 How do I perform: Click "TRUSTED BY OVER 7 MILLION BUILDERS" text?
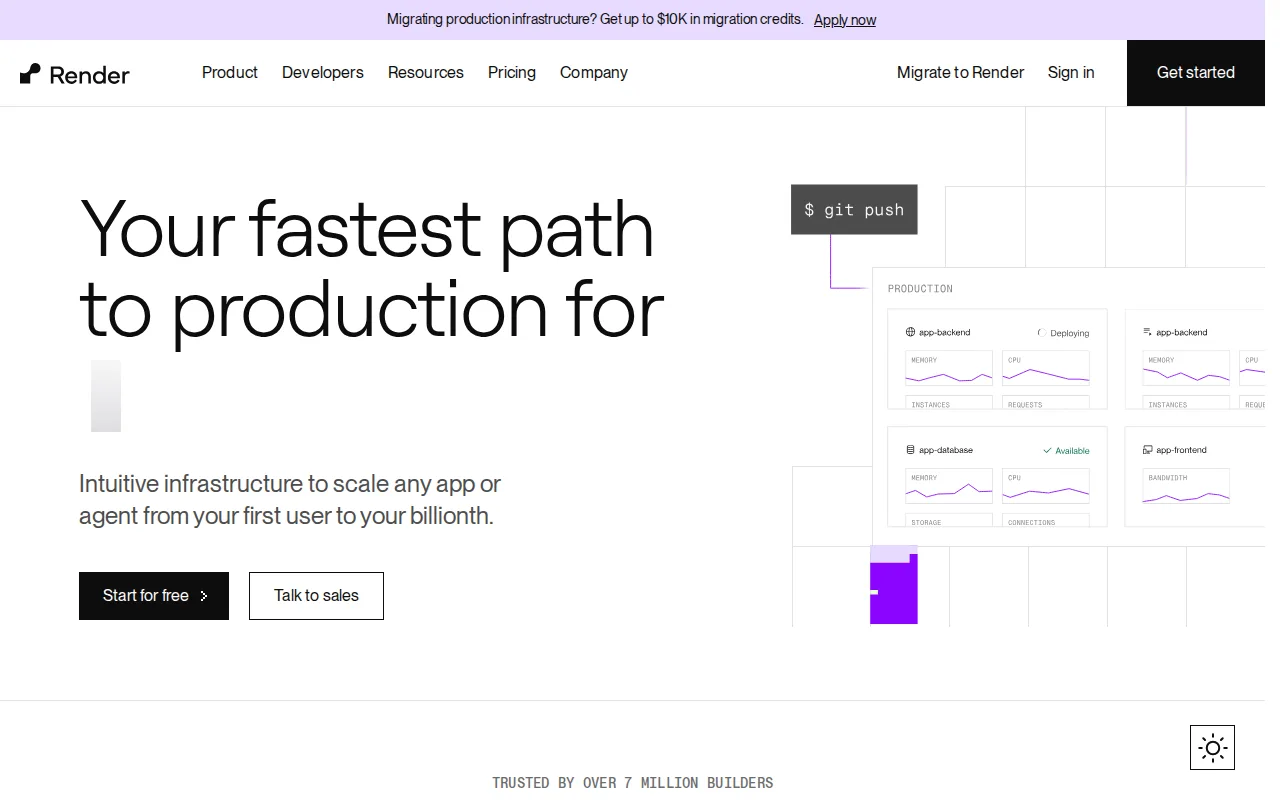(x=633, y=783)
